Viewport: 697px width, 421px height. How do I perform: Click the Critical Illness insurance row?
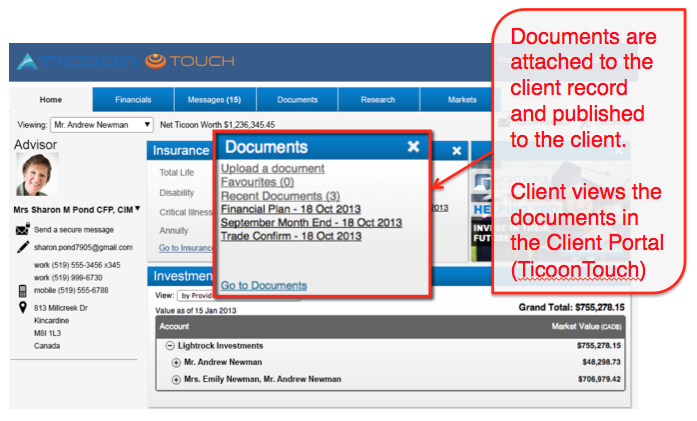point(186,212)
